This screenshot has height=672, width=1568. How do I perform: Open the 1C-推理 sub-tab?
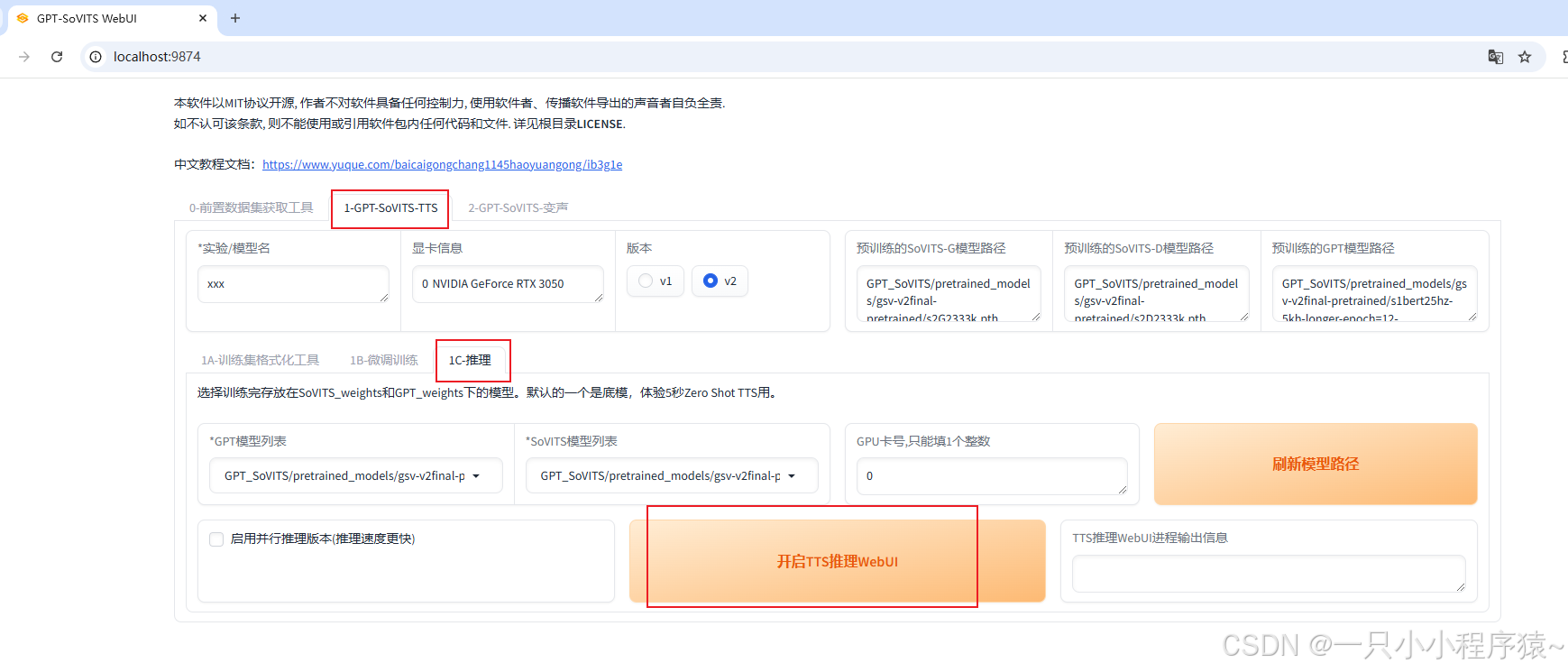[x=470, y=360]
